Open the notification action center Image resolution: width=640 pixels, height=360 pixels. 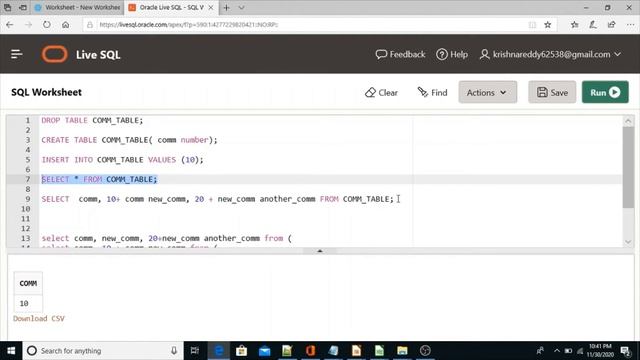coord(625,351)
